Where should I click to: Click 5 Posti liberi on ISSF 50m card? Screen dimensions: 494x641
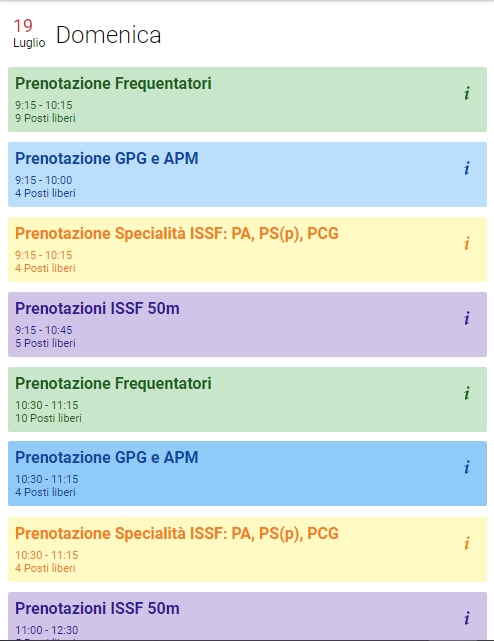click(x=45, y=343)
